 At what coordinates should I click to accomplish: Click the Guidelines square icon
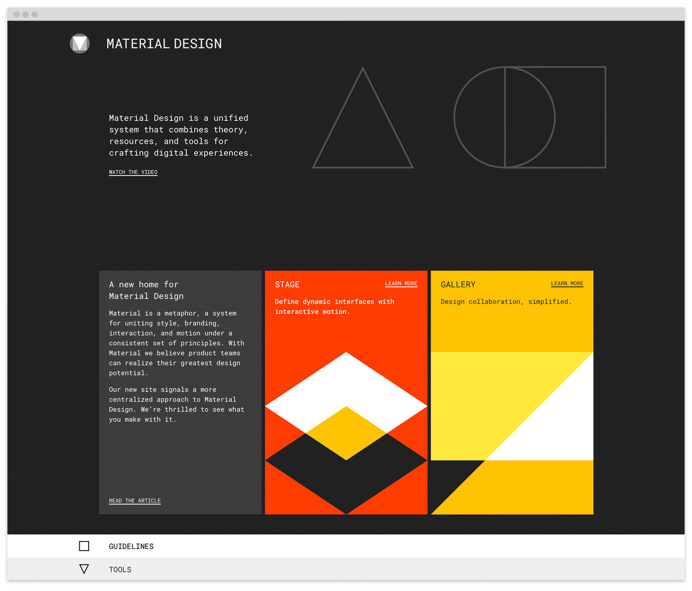[x=84, y=546]
